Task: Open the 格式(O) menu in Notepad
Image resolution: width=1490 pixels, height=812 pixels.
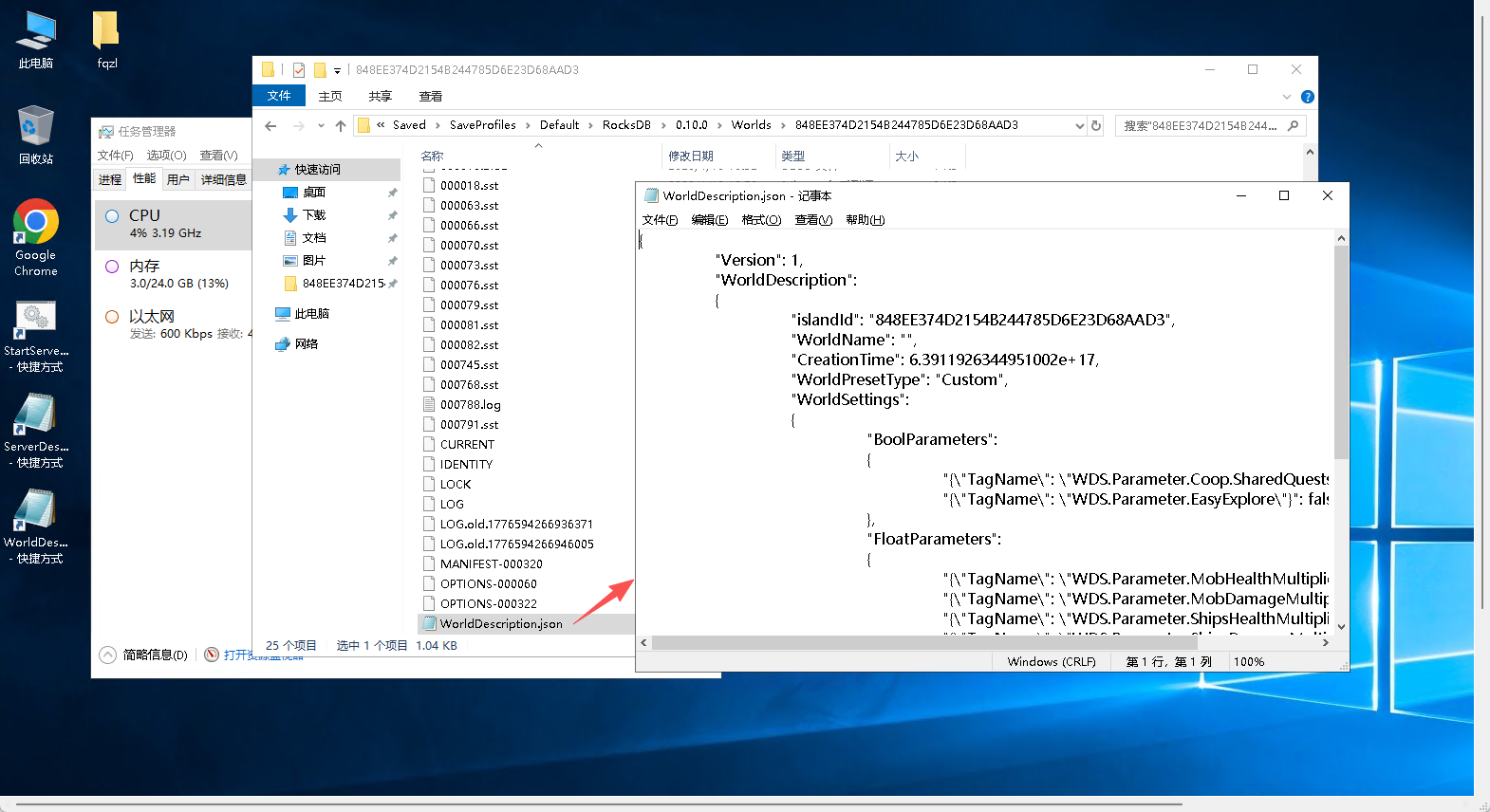Action: [x=760, y=220]
